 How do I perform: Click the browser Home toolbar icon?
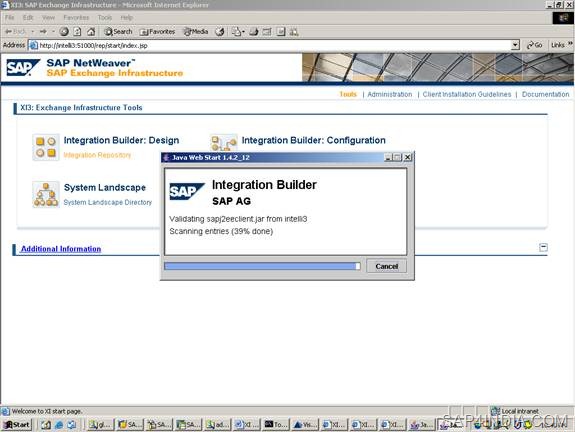coord(91,32)
